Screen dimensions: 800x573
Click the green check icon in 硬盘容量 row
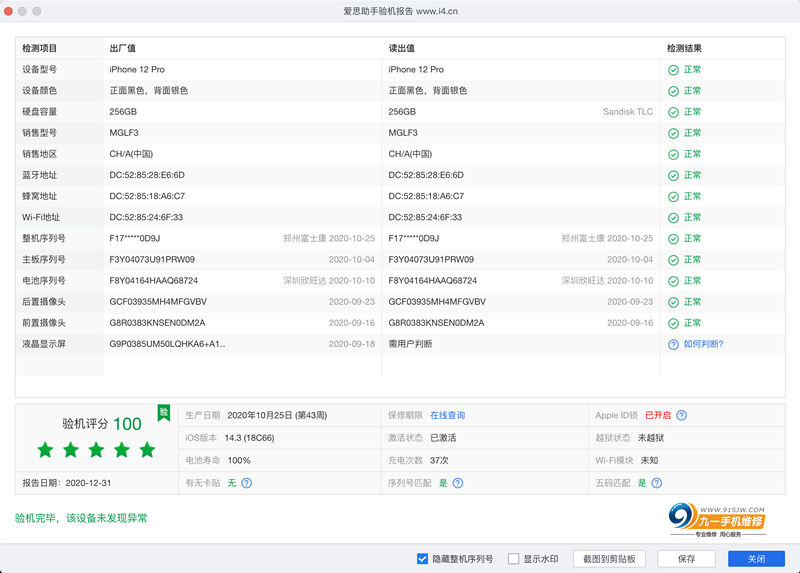pyautogui.click(x=673, y=112)
